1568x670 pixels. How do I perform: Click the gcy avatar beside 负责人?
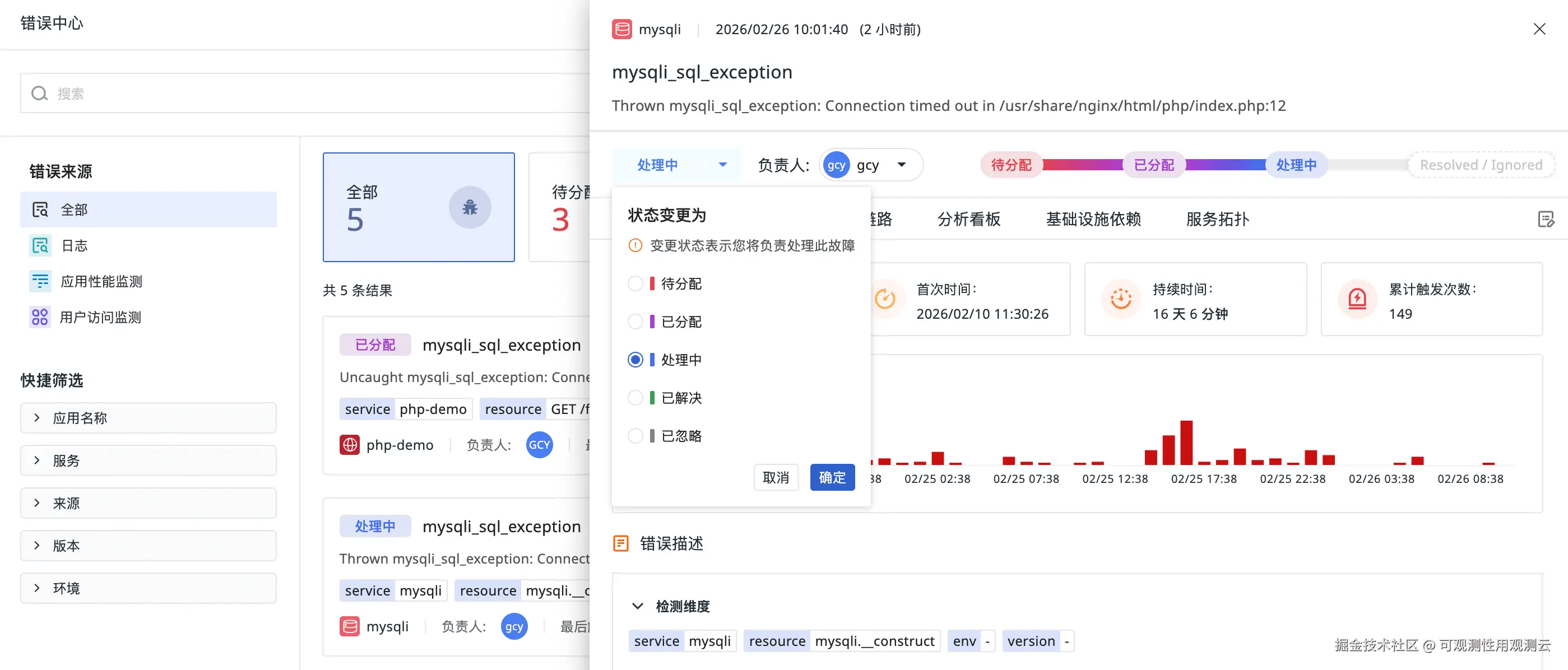[836, 165]
